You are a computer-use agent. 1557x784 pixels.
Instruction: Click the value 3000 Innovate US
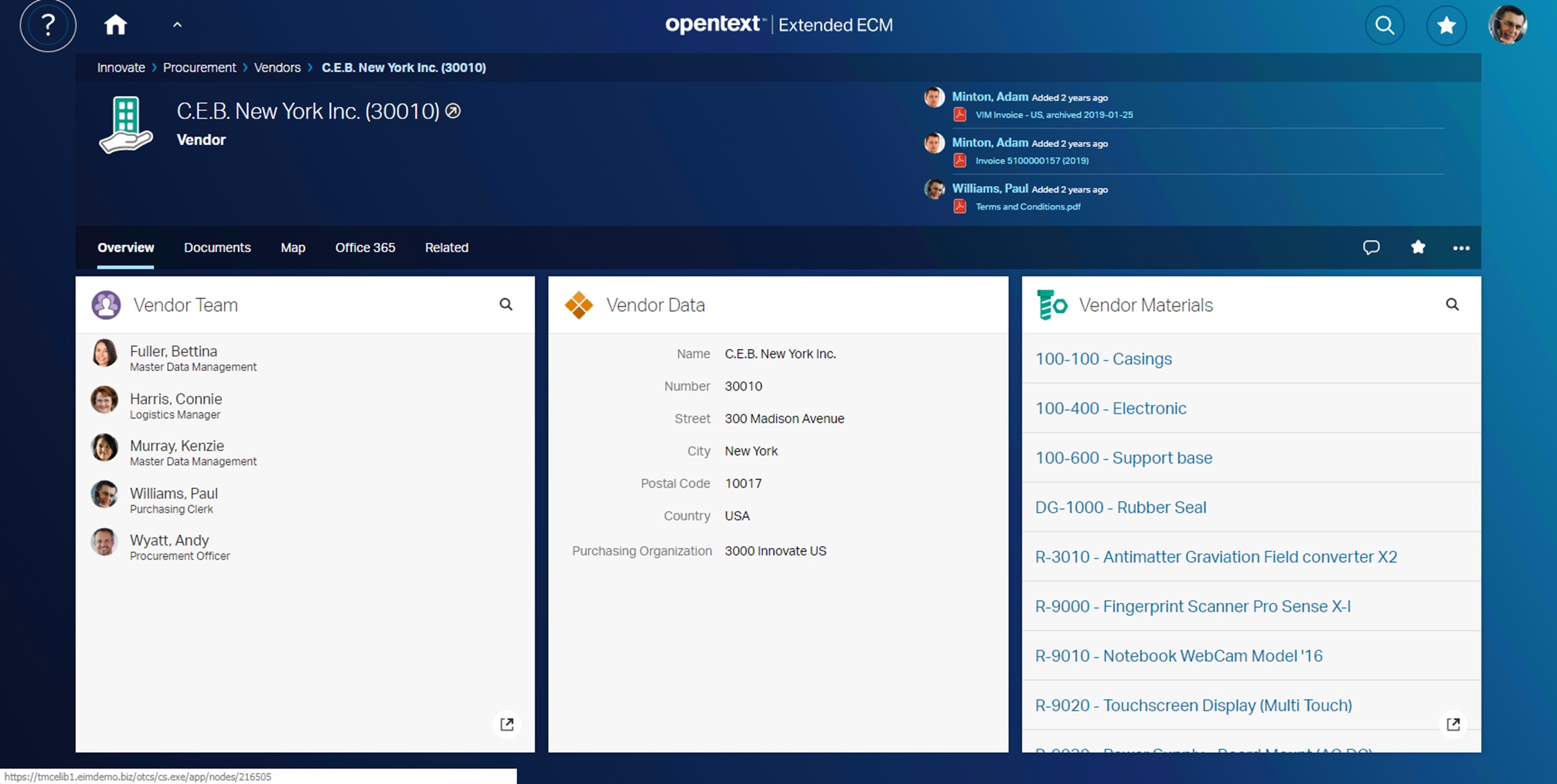[775, 551]
